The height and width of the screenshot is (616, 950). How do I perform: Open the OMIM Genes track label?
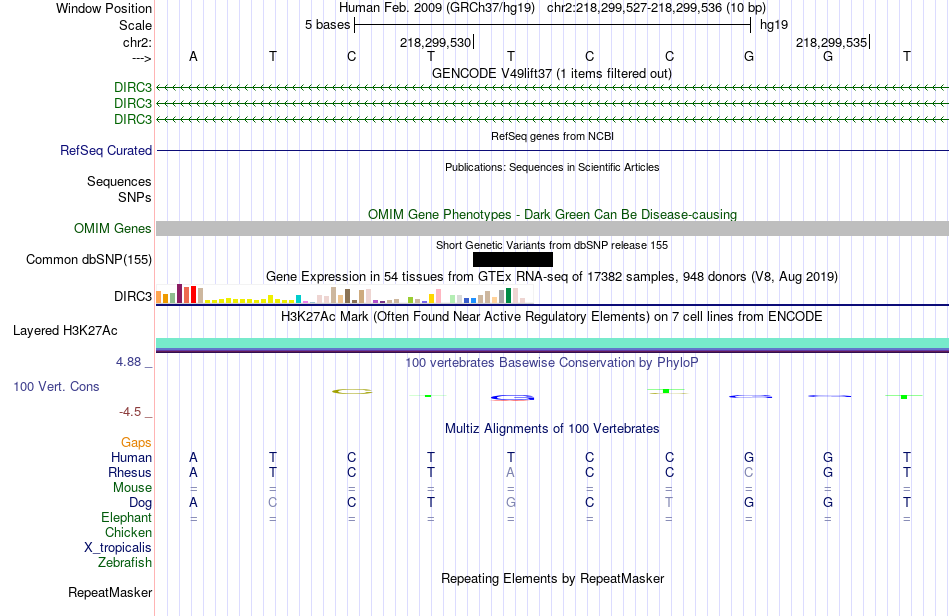(113, 228)
